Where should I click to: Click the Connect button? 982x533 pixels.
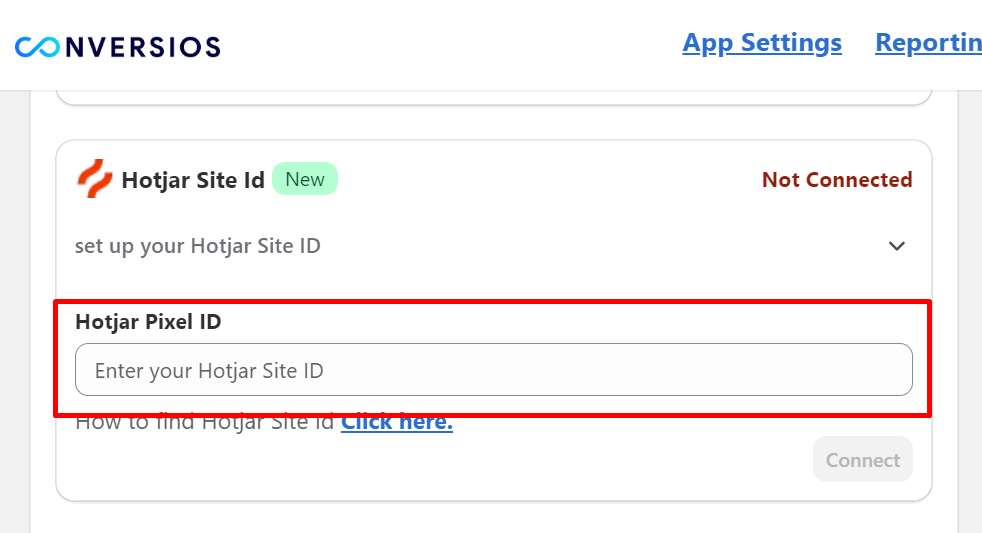[862, 460]
